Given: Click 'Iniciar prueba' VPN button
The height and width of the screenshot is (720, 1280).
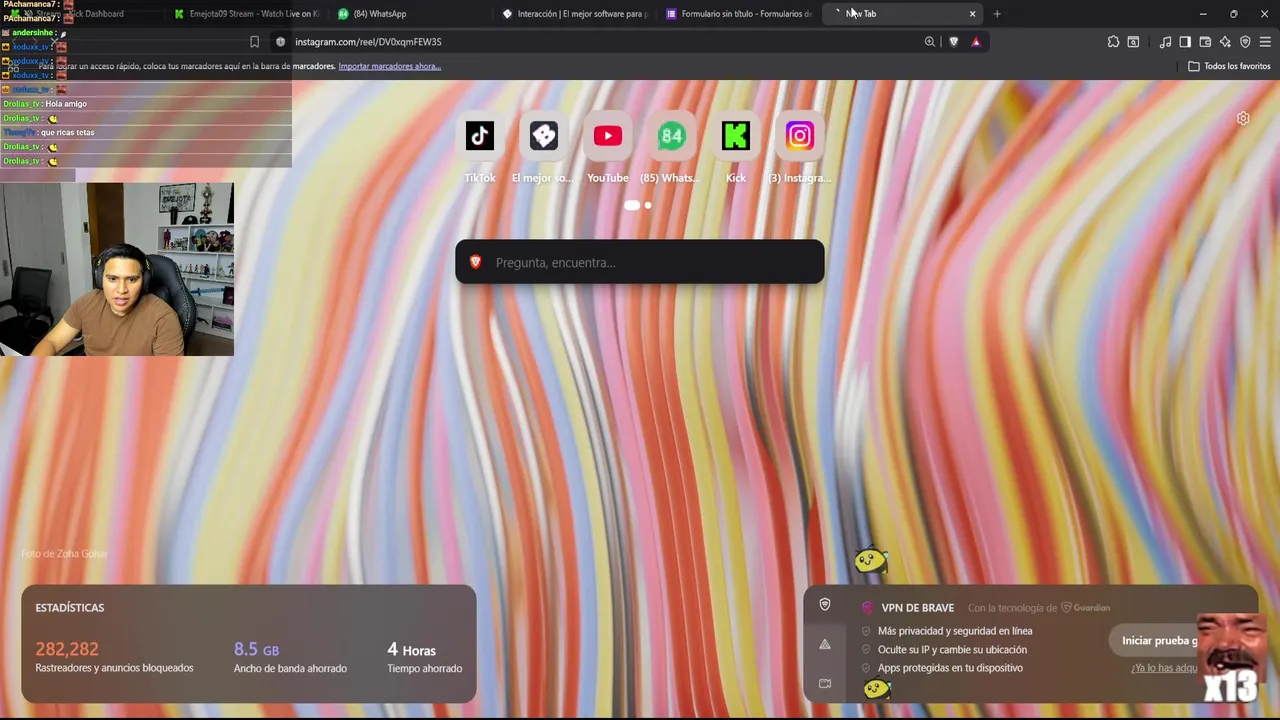Looking at the screenshot, I should coord(1160,641).
